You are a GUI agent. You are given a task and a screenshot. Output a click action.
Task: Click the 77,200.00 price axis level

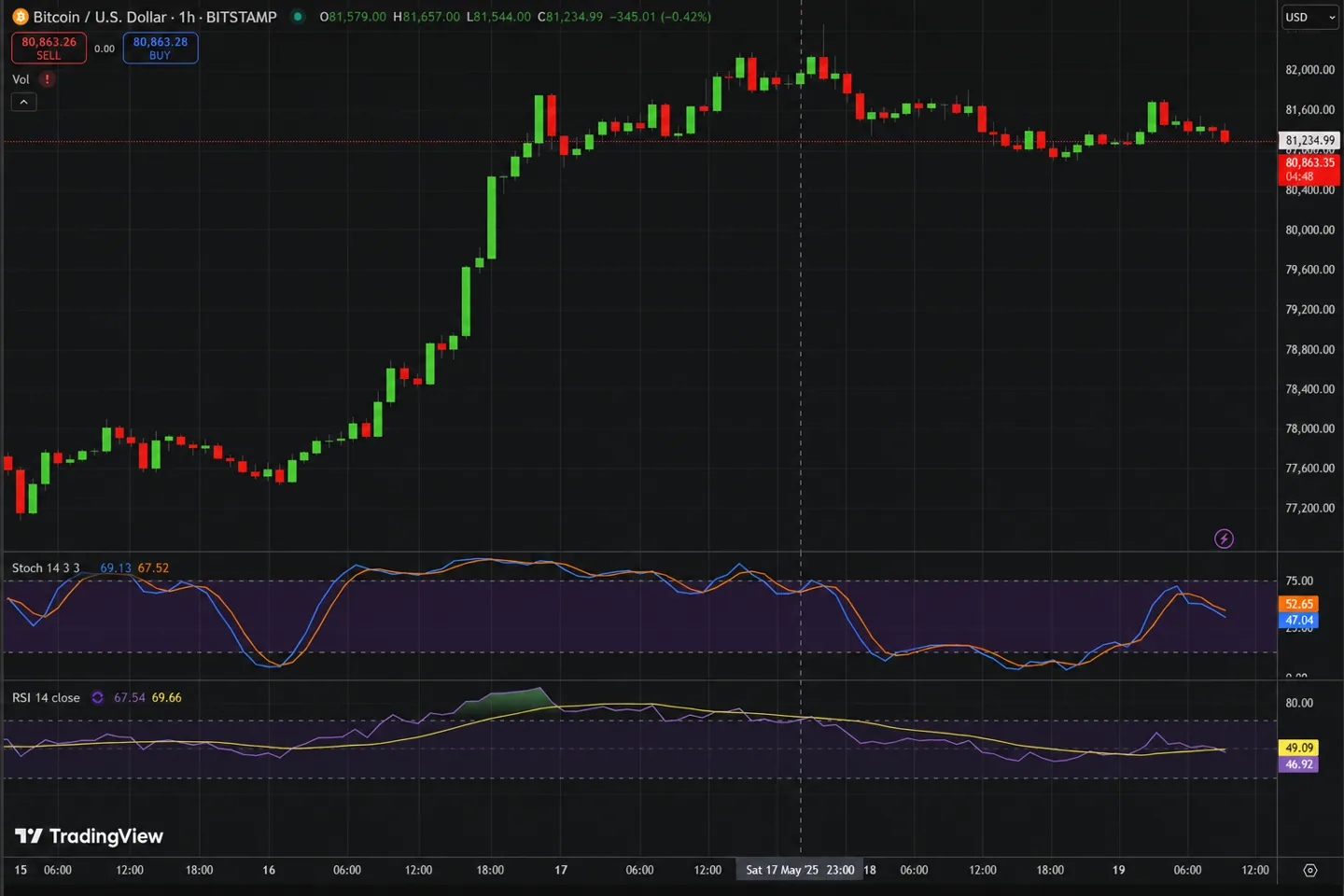(x=1309, y=509)
